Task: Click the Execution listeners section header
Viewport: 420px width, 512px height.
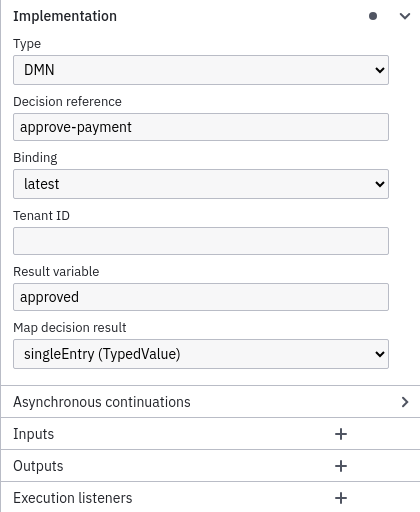Action: pos(73,498)
